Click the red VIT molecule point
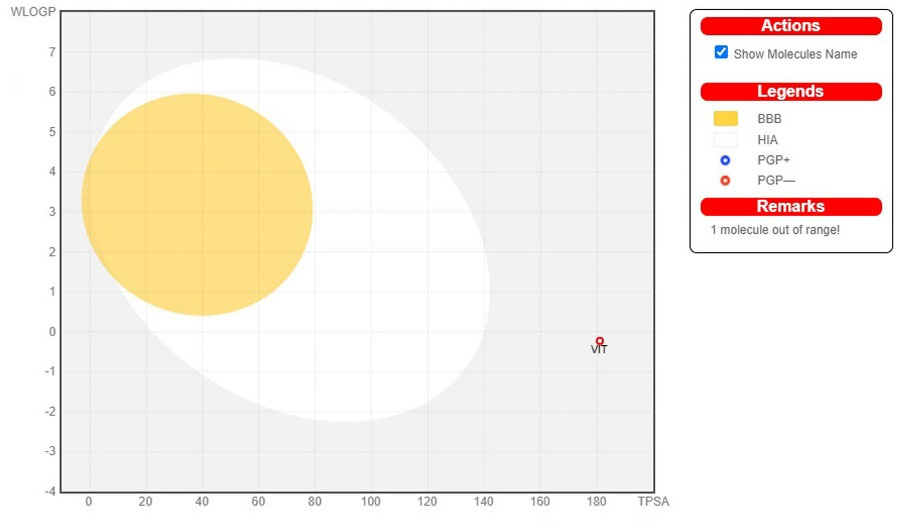The image size is (906, 531). (x=600, y=341)
